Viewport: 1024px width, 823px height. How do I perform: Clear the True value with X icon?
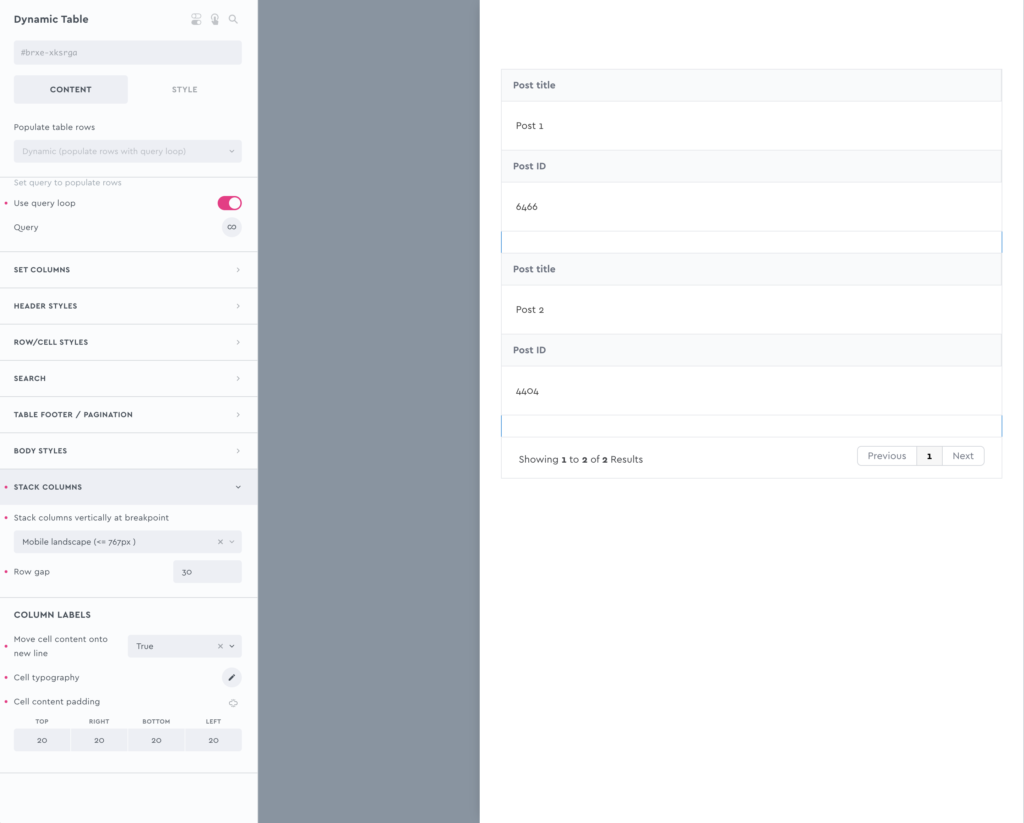pyautogui.click(x=220, y=646)
